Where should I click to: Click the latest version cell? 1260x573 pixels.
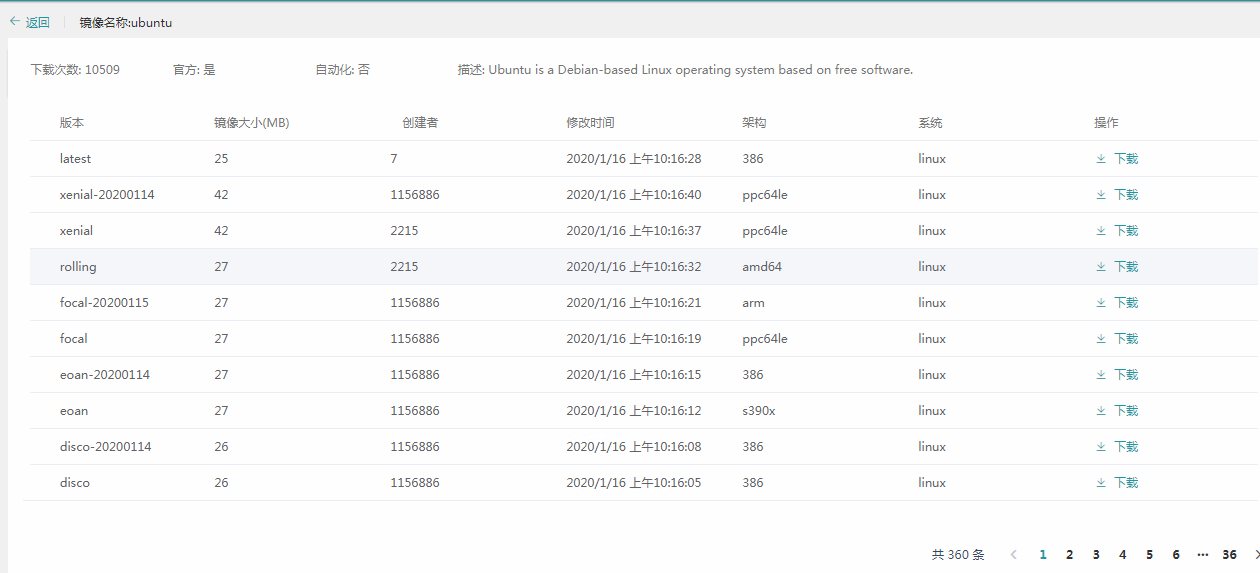[75, 158]
